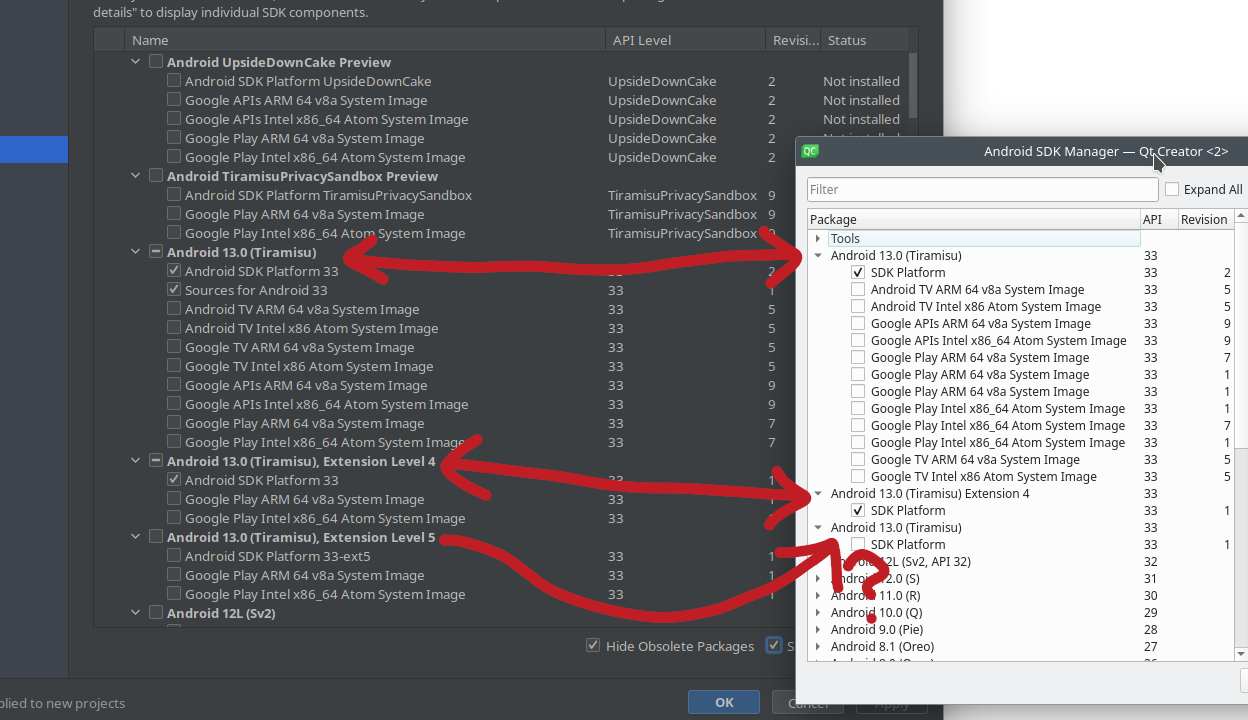Click the Package column header in Qt Creator
Screen dimensions: 1248x720
click(x=974, y=220)
